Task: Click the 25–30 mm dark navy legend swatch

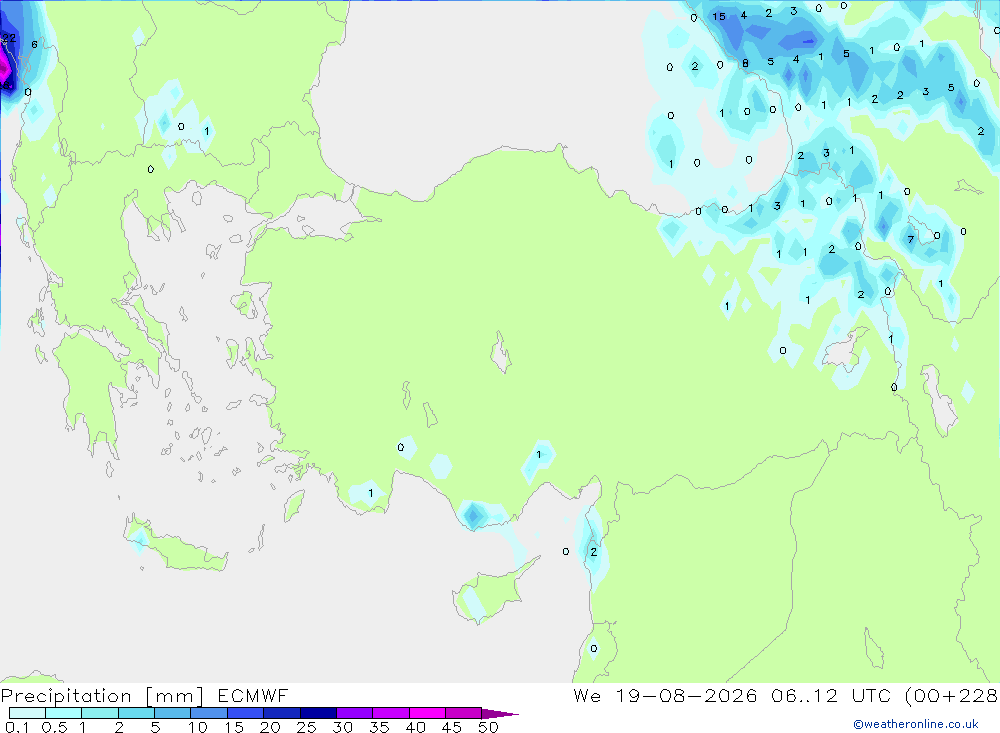Action: point(318,713)
